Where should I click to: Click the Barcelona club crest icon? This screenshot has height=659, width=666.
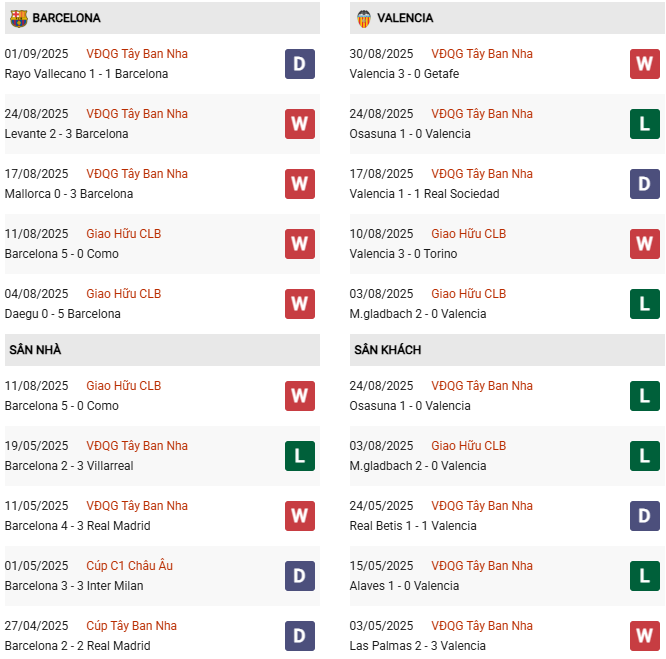(18, 18)
